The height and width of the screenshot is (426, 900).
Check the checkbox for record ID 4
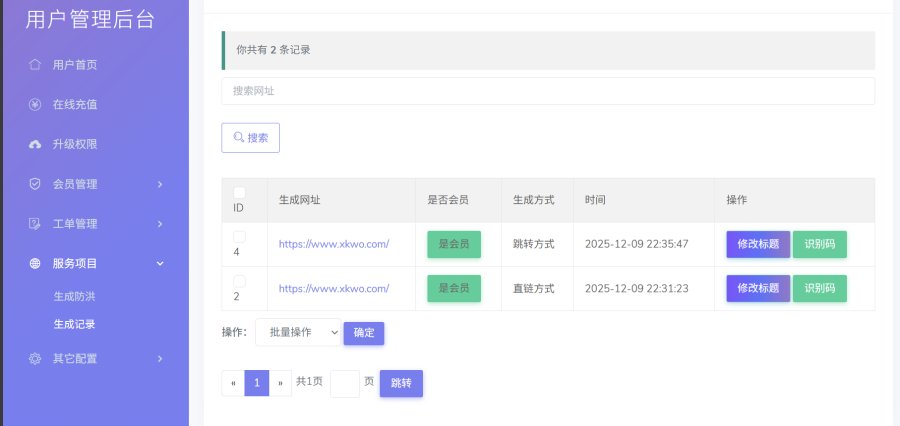(239, 236)
